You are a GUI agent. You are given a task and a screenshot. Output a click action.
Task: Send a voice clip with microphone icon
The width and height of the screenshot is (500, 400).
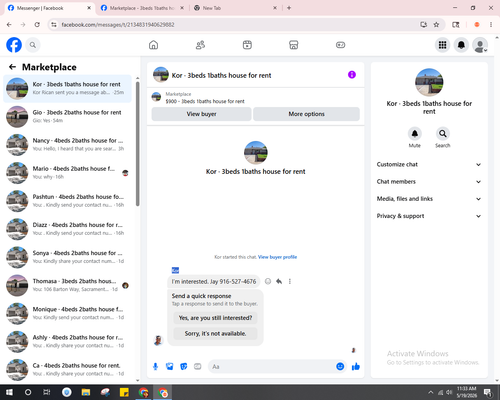[155, 367]
